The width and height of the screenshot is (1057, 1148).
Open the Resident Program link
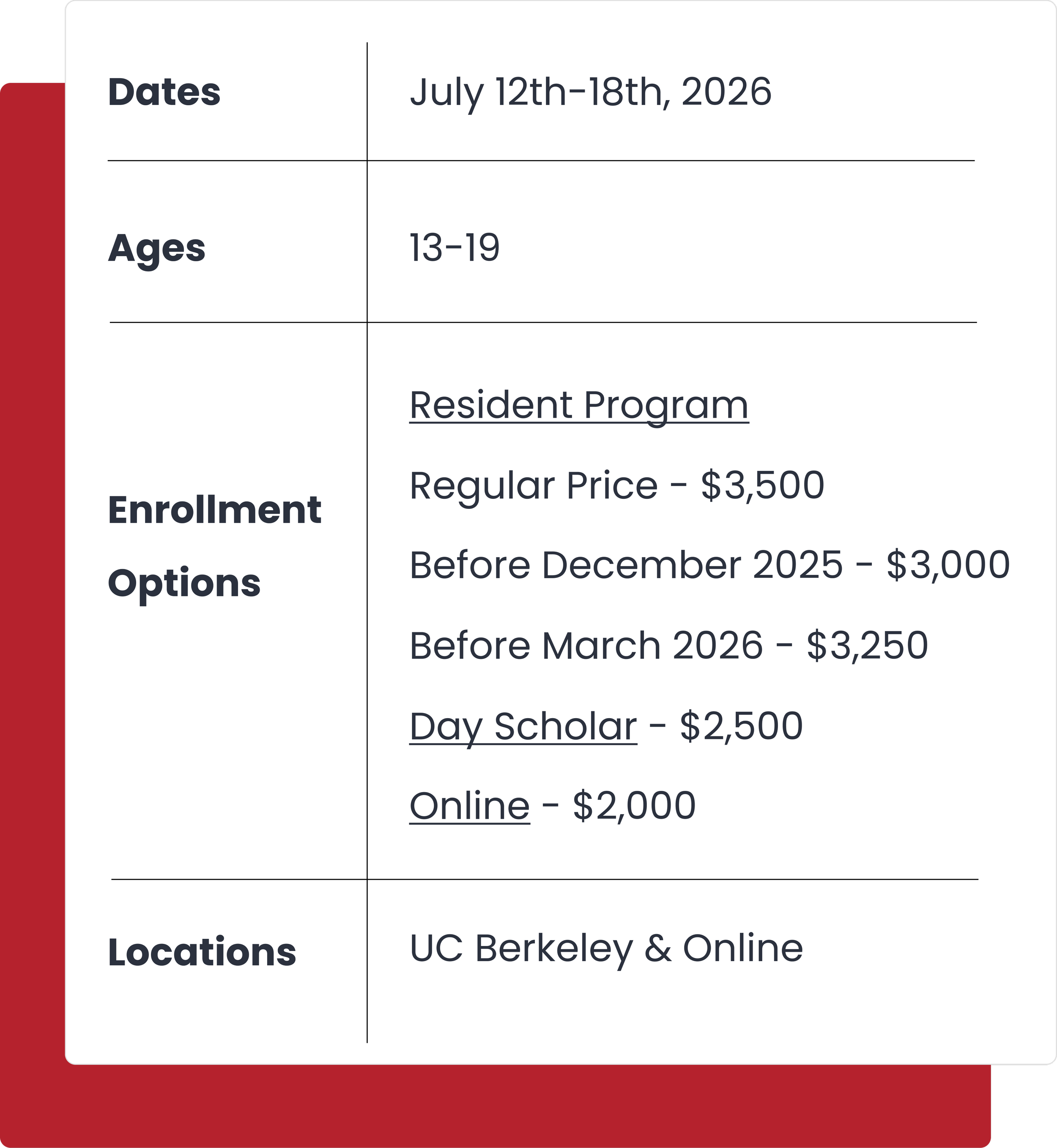coord(579,405)
